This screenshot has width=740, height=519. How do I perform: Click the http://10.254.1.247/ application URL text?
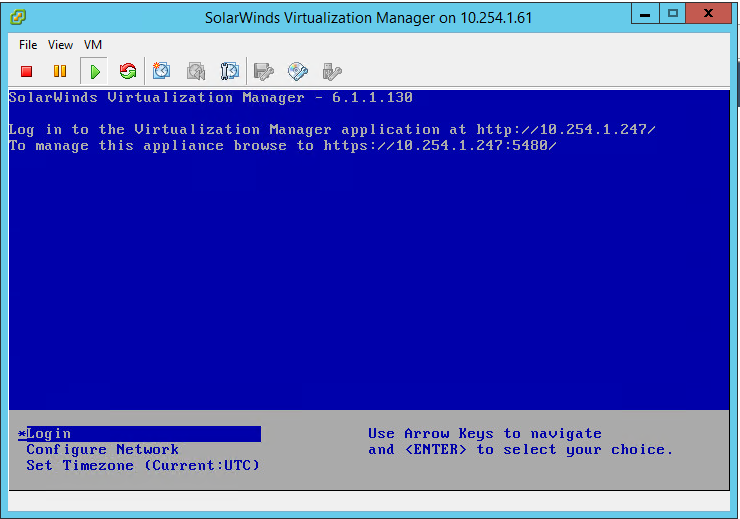click(566, 129)
